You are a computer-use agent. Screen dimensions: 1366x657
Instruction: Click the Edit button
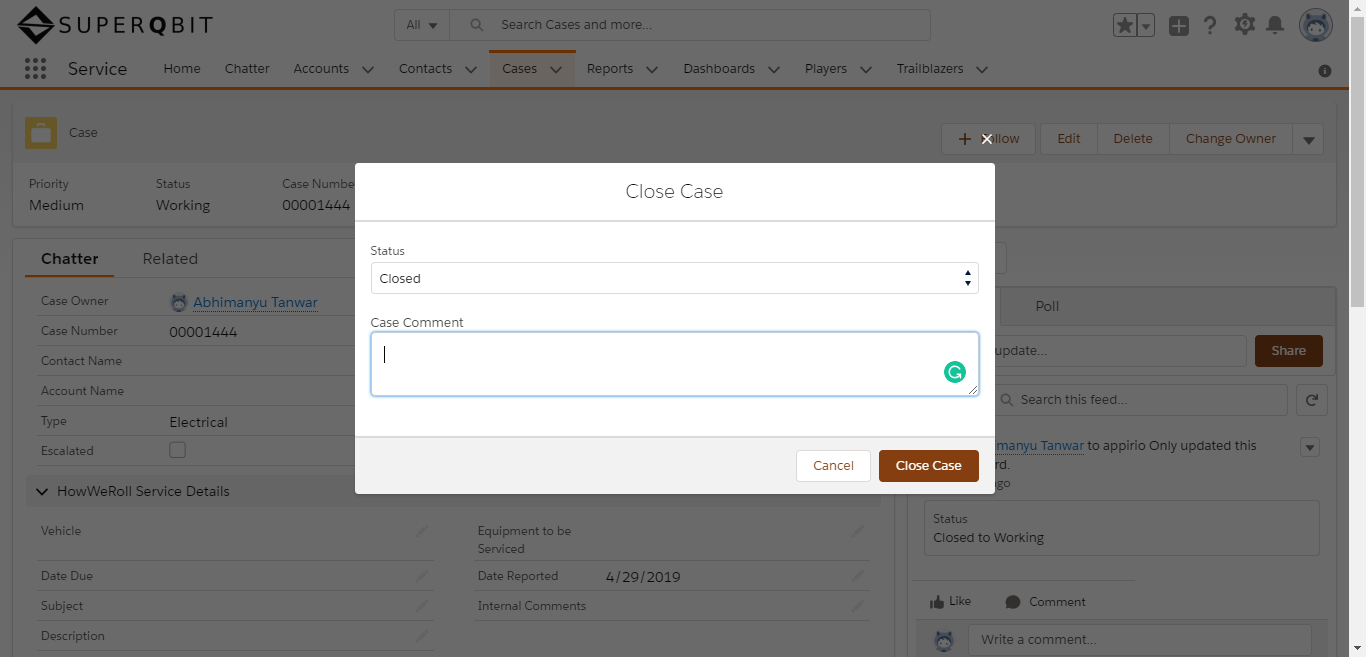[1069, 139]
